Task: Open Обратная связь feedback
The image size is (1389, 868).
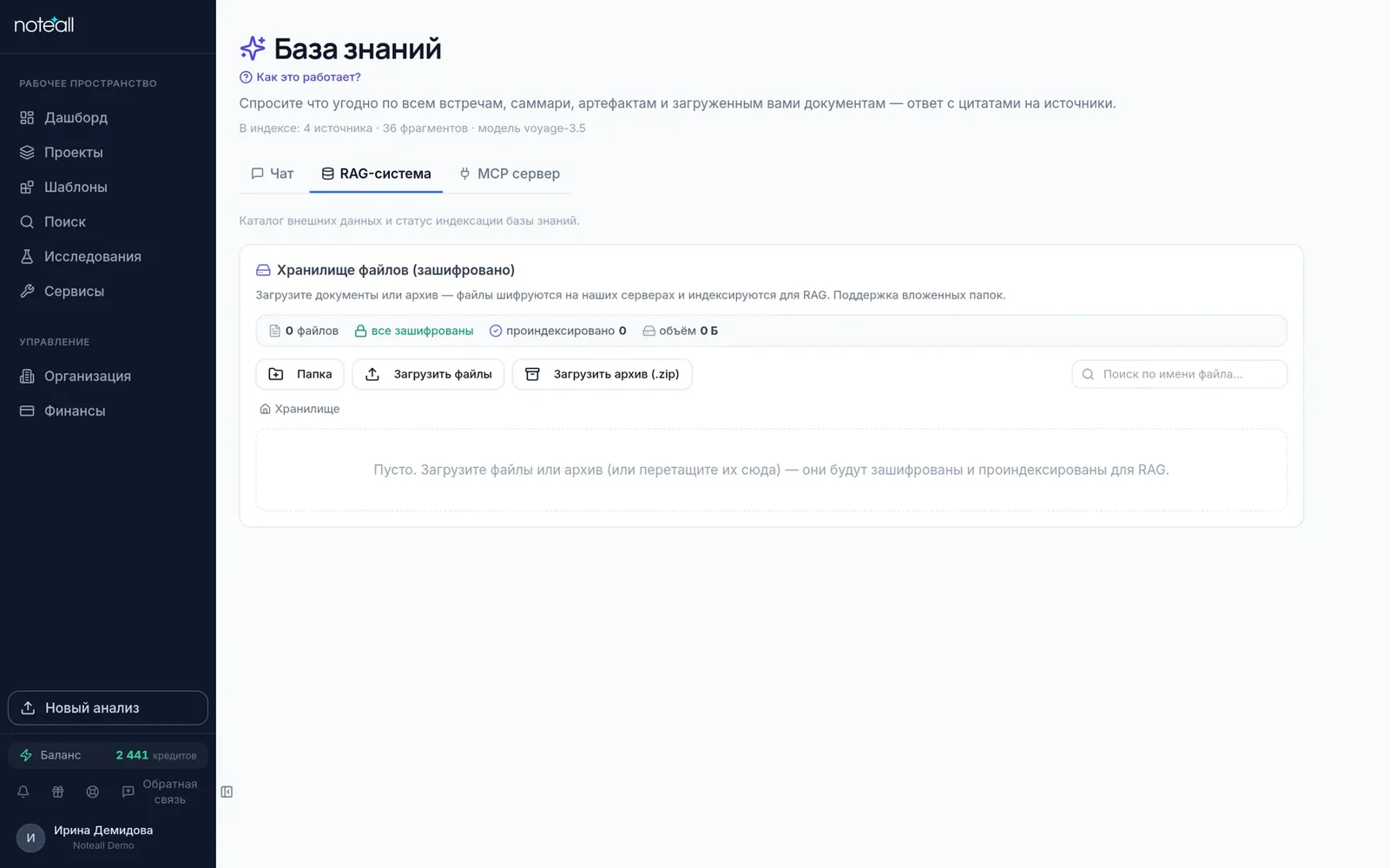Action: pos(161,792)
